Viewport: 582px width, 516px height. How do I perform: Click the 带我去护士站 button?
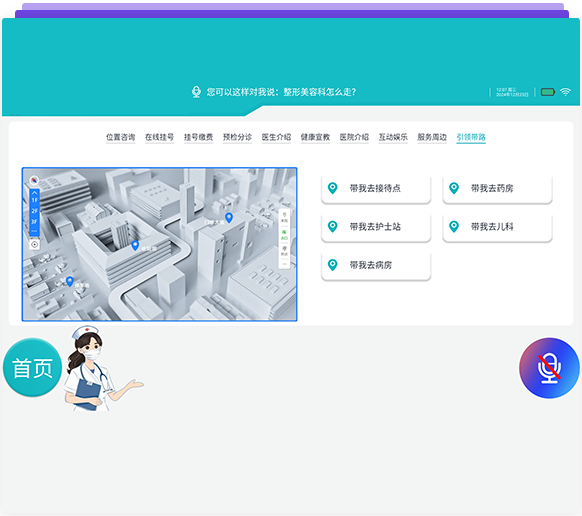(376, 227)
